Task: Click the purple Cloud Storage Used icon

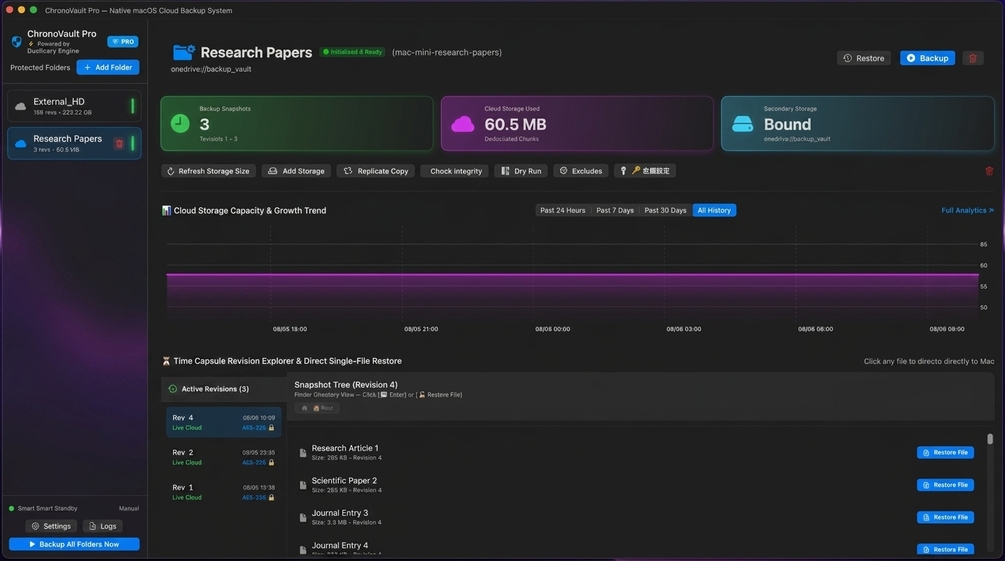Action: click(x=462, y=124)
